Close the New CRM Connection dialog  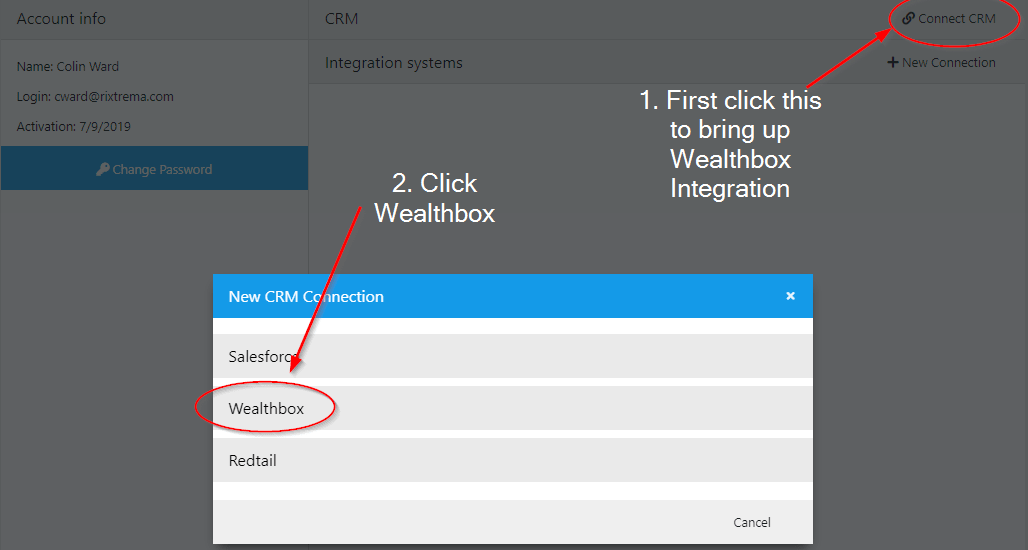pyautogui.click(x=790, y=296)
